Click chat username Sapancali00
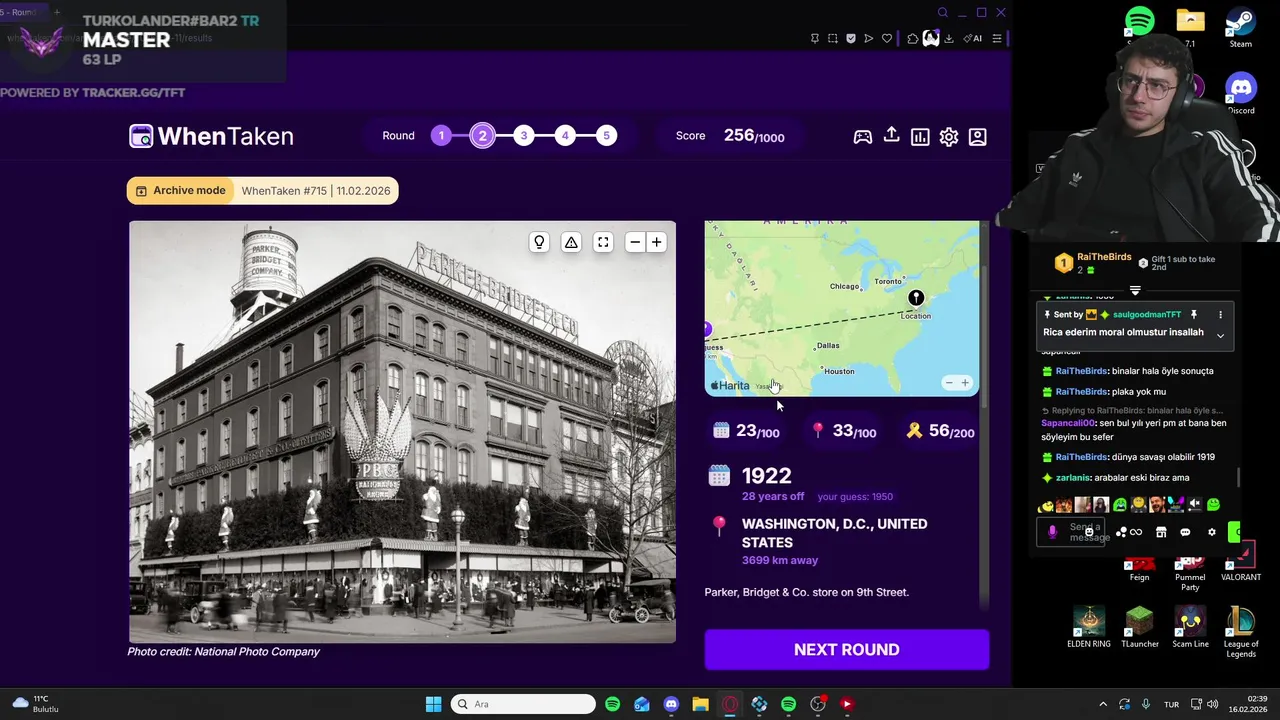This screenshot has width=1280, height=720. (1068, 423)
